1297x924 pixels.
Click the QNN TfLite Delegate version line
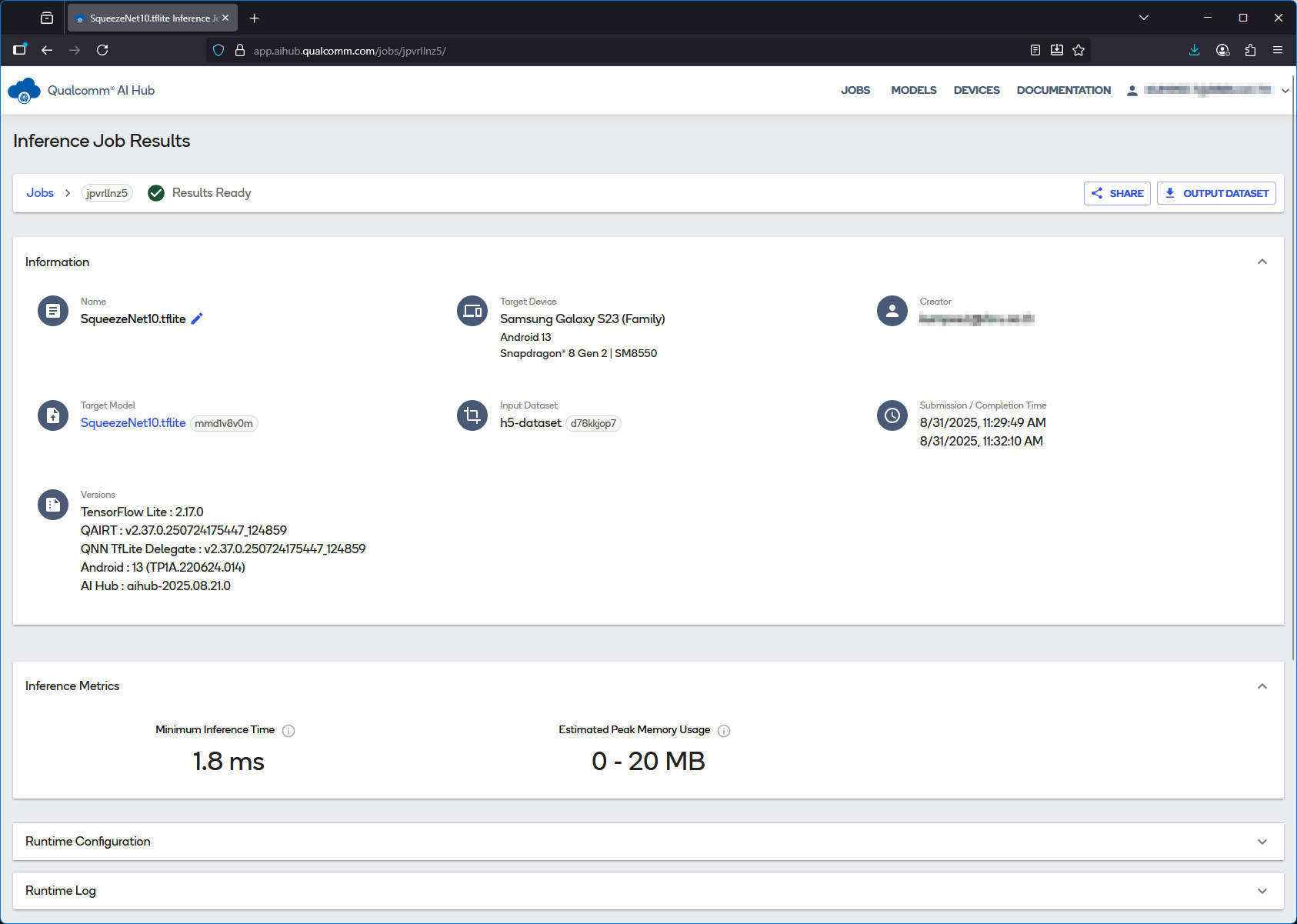point(223,549)
